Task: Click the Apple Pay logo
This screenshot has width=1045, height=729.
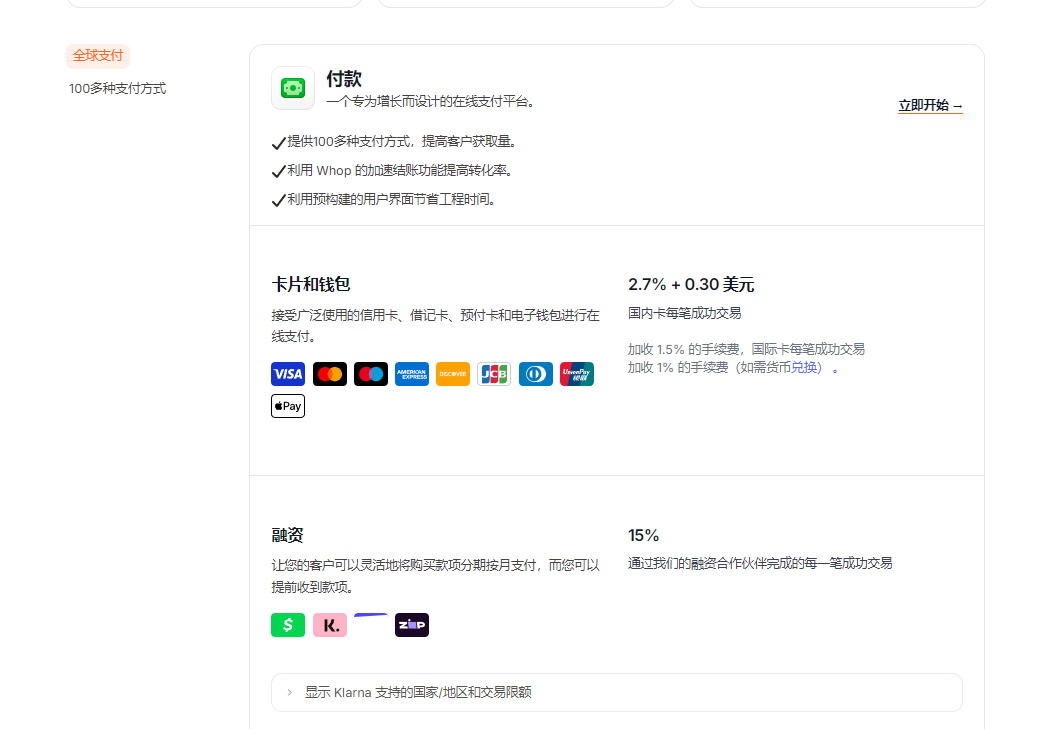Action: click(288, 406)
